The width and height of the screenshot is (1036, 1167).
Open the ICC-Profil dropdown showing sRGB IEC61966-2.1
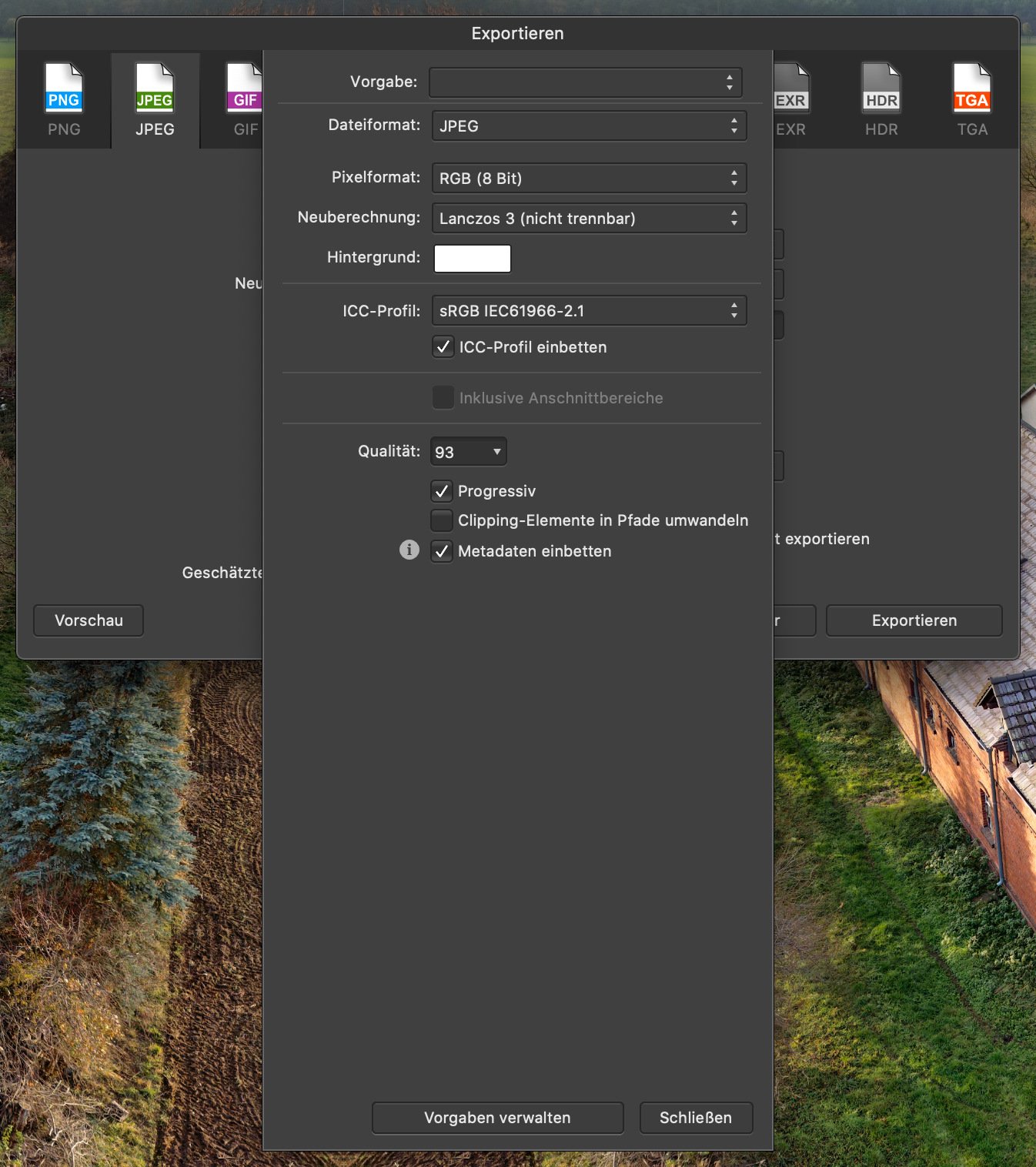coord(589,310)
